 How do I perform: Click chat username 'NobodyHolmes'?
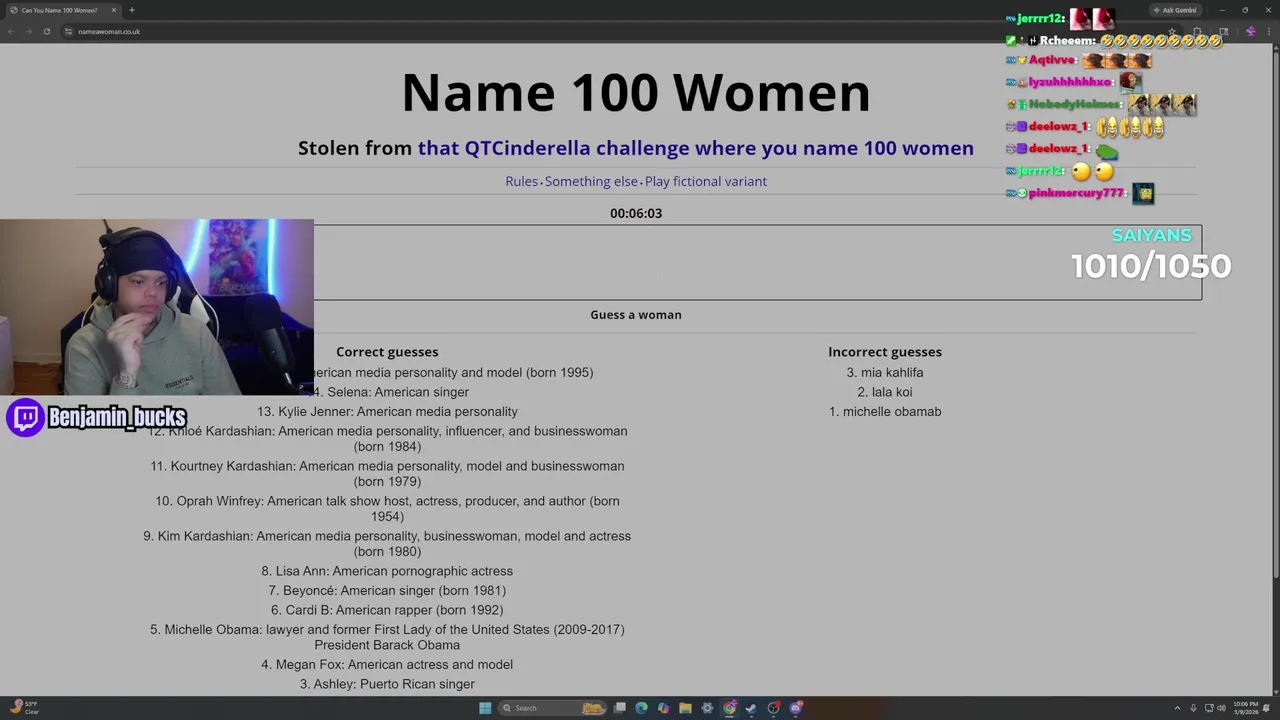coord(1075,104)
